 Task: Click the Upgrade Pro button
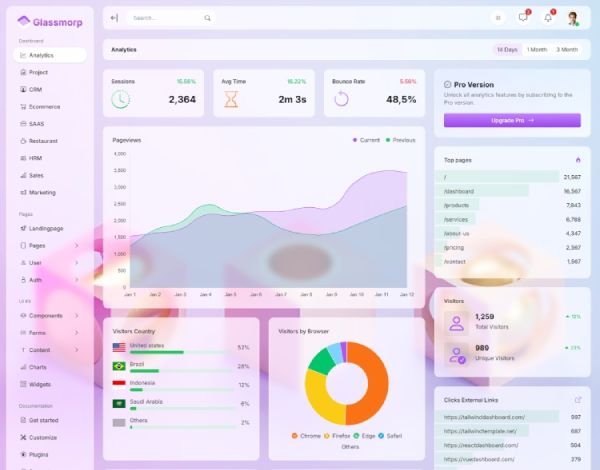click(x=512, y=120)
